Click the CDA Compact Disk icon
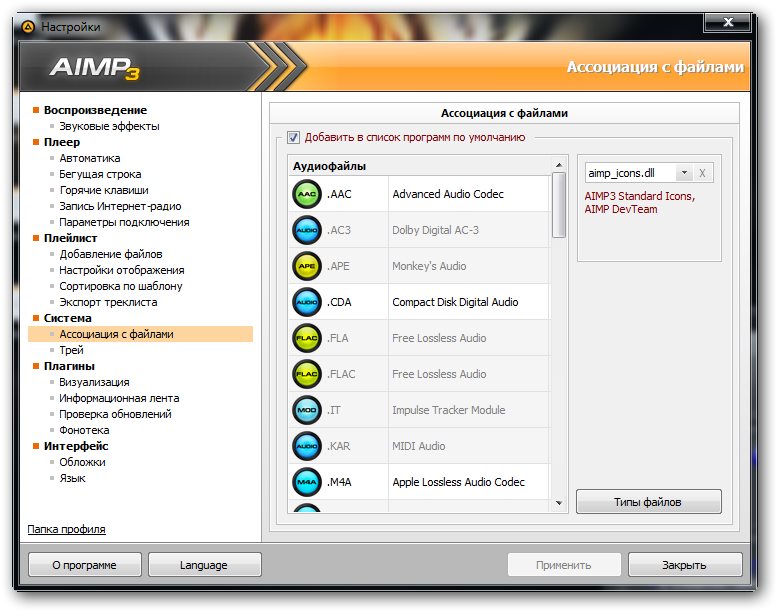Viewport: 778px width, 612px height. coord(306,302)
